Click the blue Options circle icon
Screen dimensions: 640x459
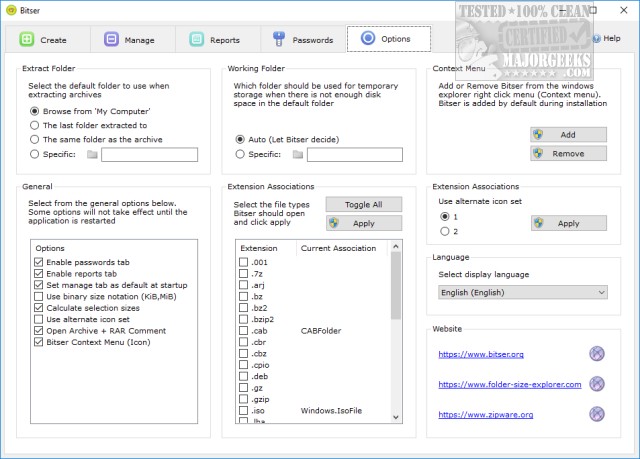pos(368,38)
